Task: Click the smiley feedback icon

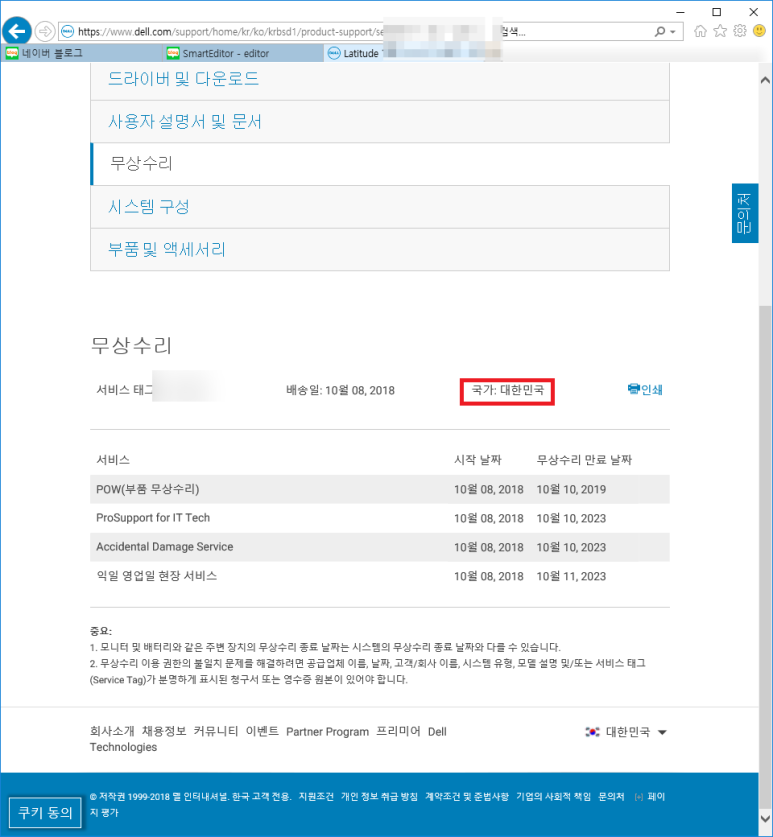Action: [759, 31]
